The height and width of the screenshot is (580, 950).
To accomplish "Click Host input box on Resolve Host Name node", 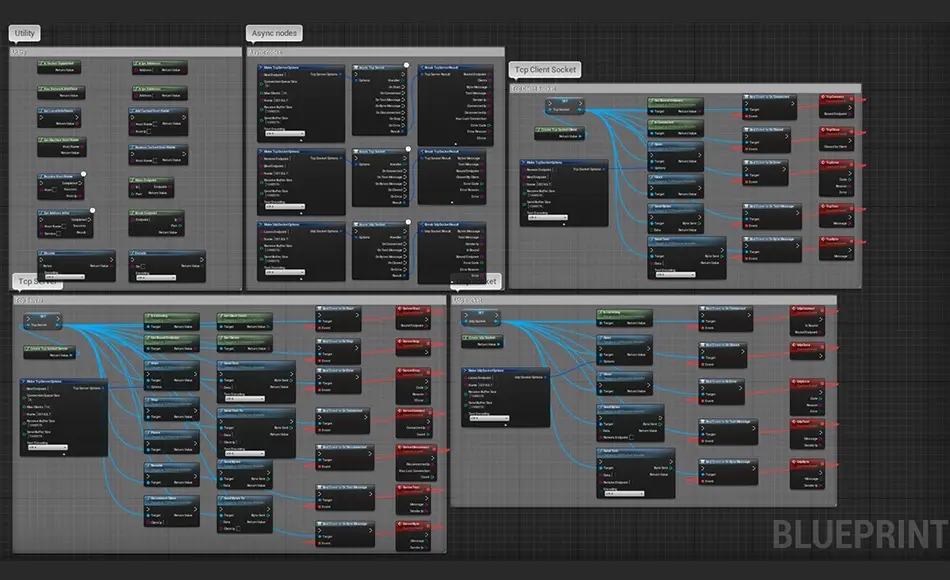I will click(x=55, y=190).
